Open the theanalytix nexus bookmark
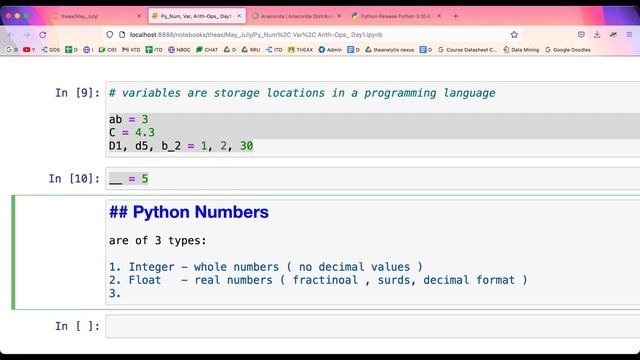640x360 pixels. point(389,50)
